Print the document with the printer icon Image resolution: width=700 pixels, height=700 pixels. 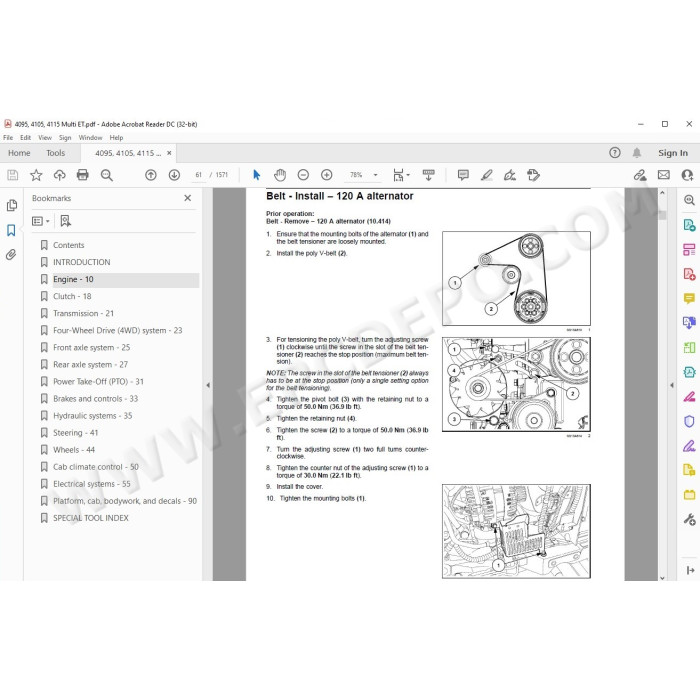(x=83, y=175)
